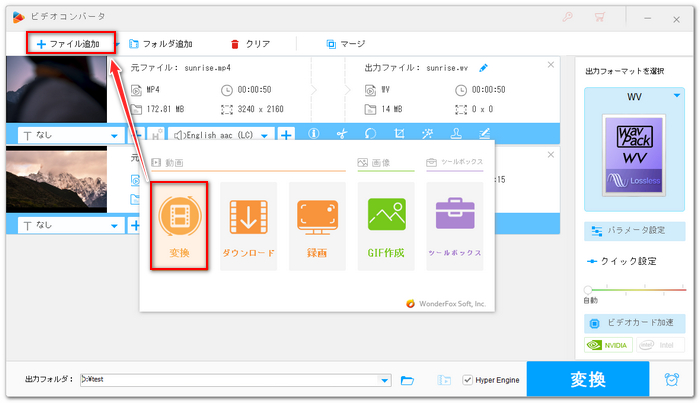700x403 pixels.
Task: Choose the 変換 (Convert) module
Action: (179, 226)
